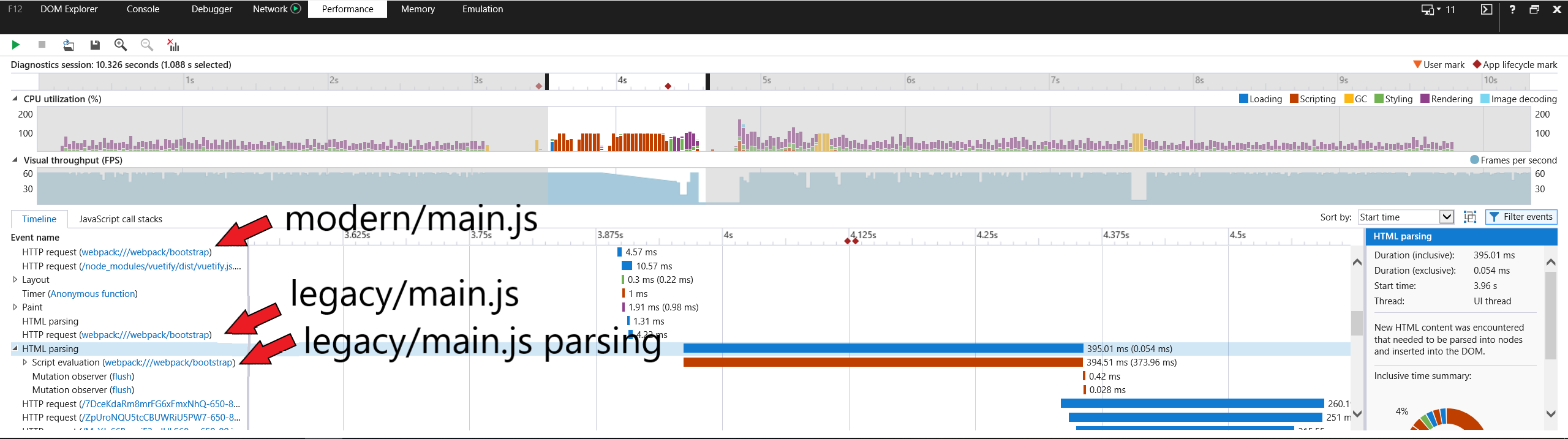Toggle the Filter events button
Image resolution: width=1568 pixels, height=439 pixels.
(1521, 217)
